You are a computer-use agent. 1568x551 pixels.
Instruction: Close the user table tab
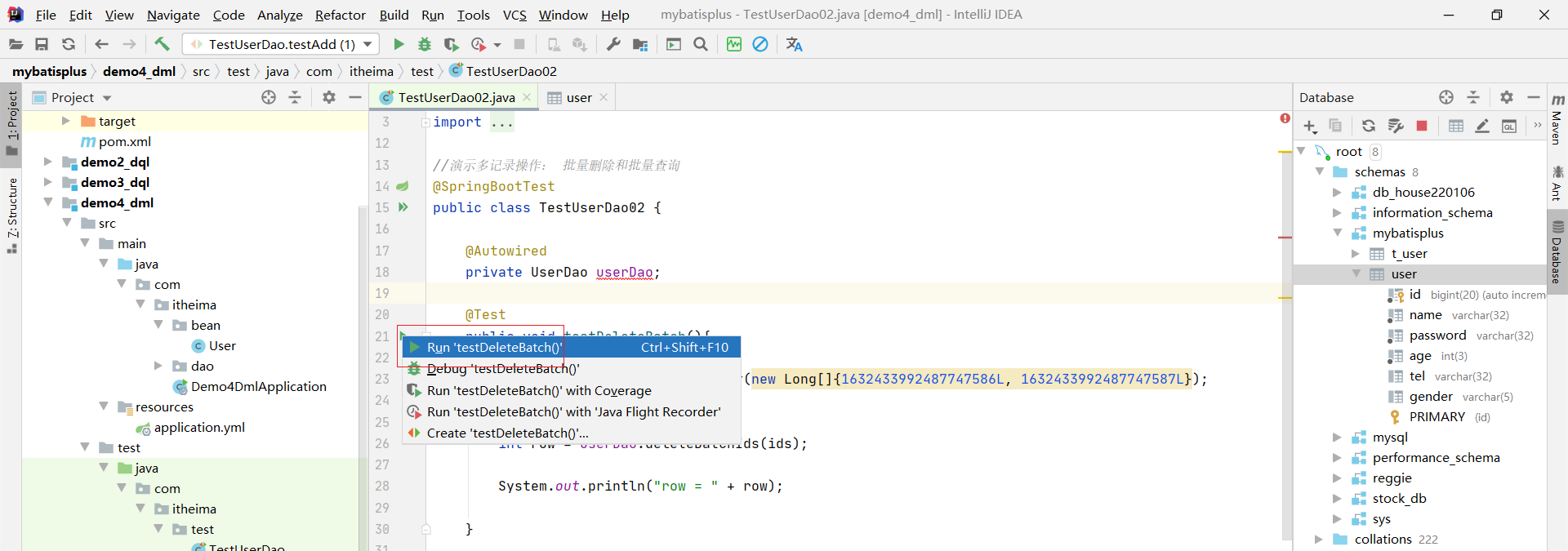click(x=604, y=97)
